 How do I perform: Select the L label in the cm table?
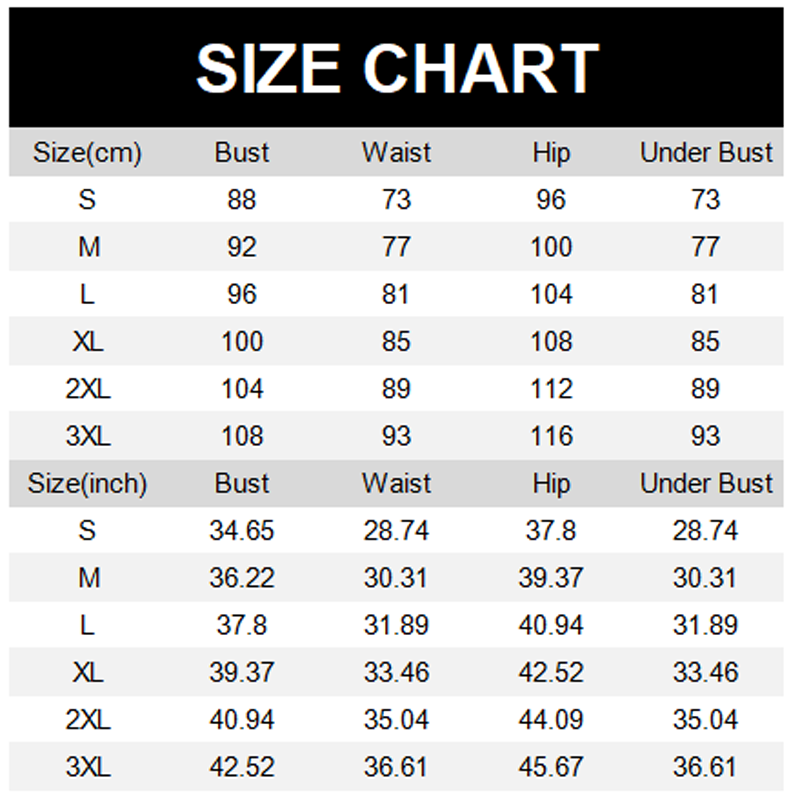(x=88, y=294)
